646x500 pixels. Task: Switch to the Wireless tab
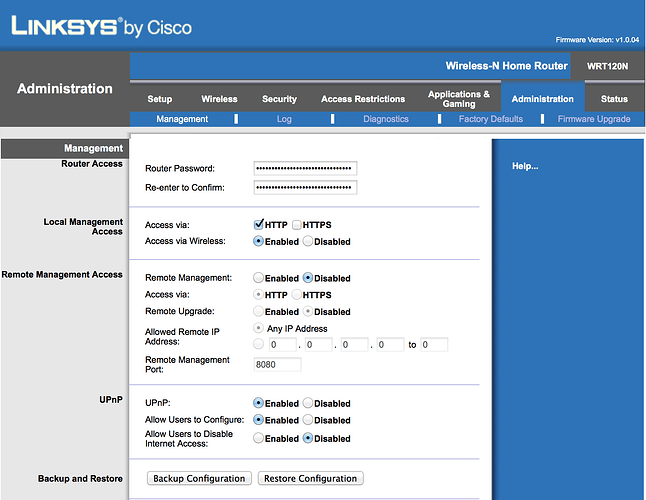(219, 99)
